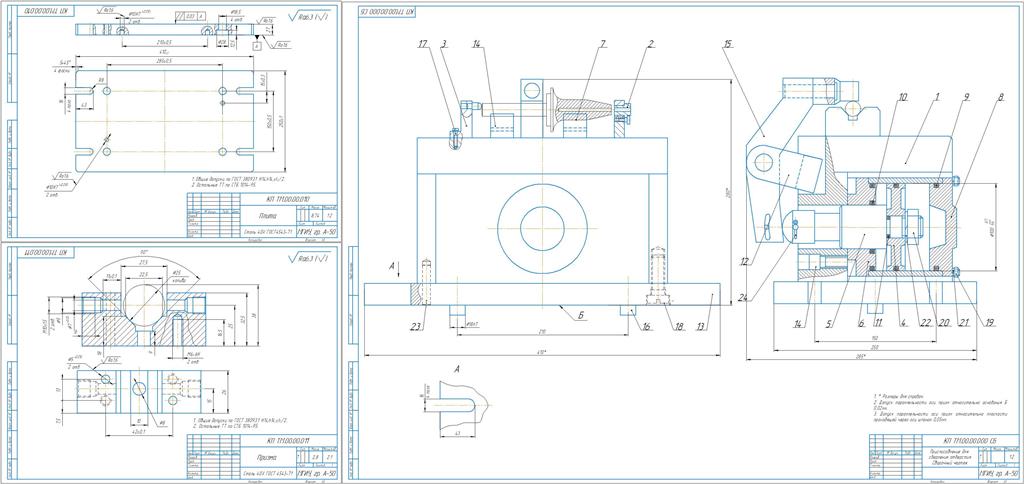The height and width of the screenshot is (484, 1024).
Task: Click the mirrored designation stamp in the assembly's top-left corner
Action: pyautogui.click(x=387, y=12)
